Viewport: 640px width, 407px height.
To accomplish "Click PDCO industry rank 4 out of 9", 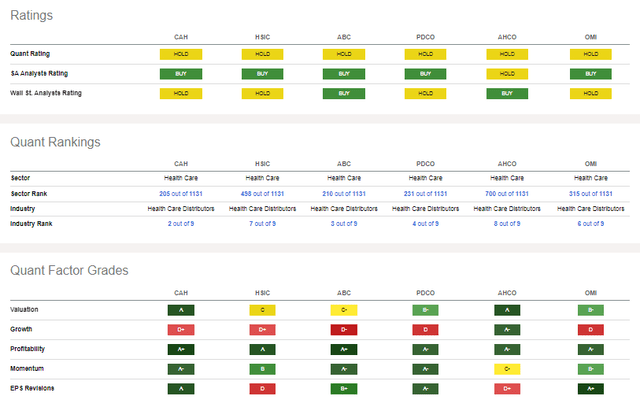I will 425,224.
